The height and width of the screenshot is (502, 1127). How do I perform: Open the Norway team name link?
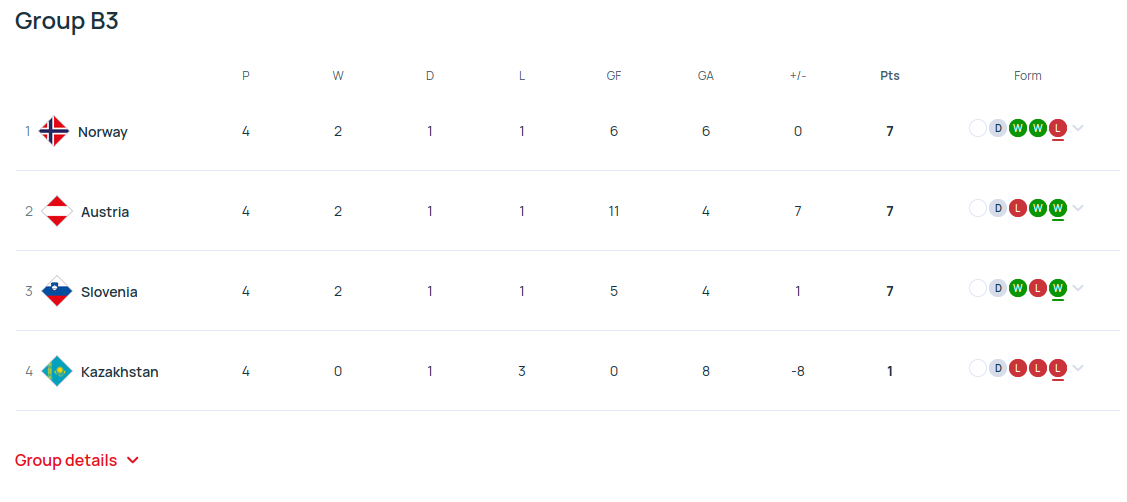(x=103, y=132)
